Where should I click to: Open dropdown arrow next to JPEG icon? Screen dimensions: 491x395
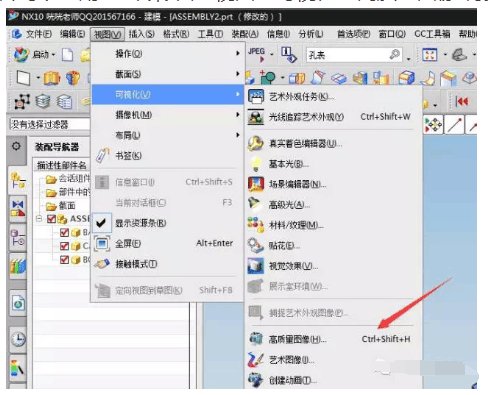[x=272, y=55]
